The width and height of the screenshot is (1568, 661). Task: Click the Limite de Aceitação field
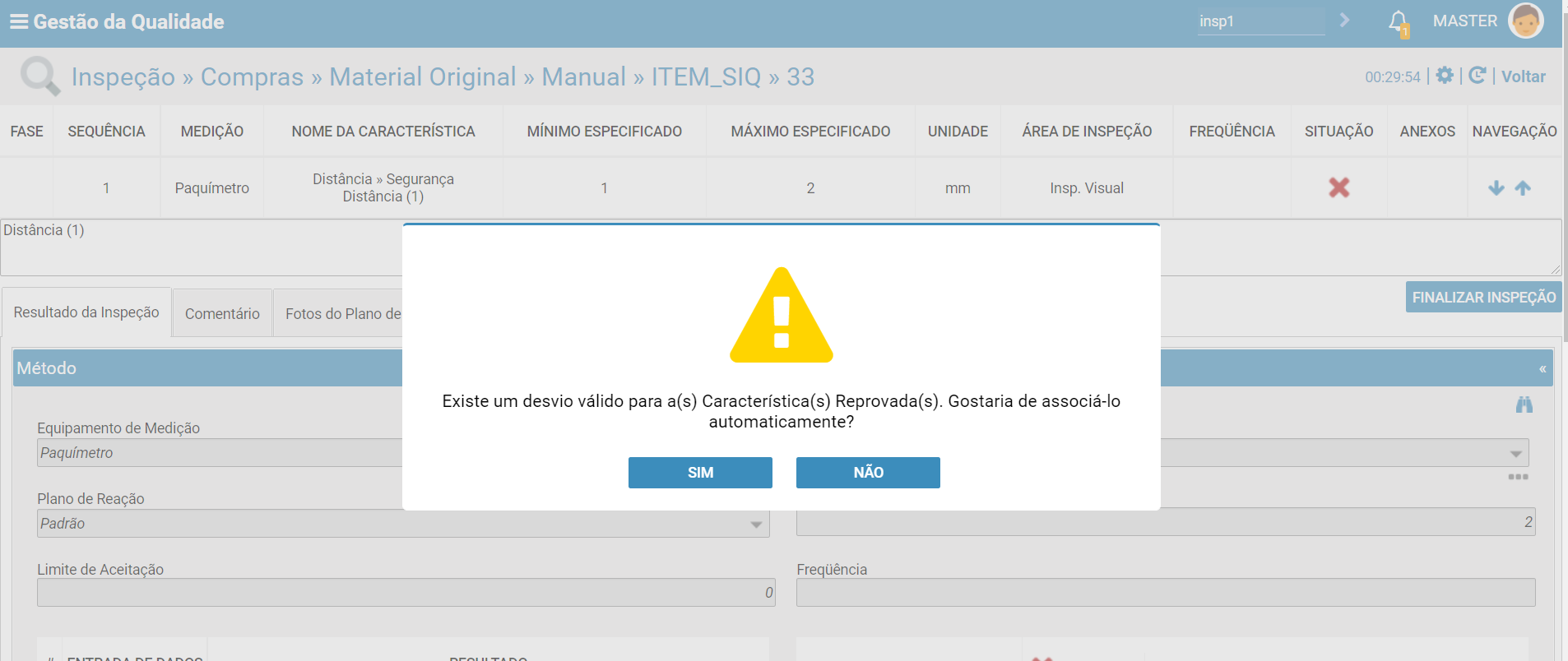point(406,593)
